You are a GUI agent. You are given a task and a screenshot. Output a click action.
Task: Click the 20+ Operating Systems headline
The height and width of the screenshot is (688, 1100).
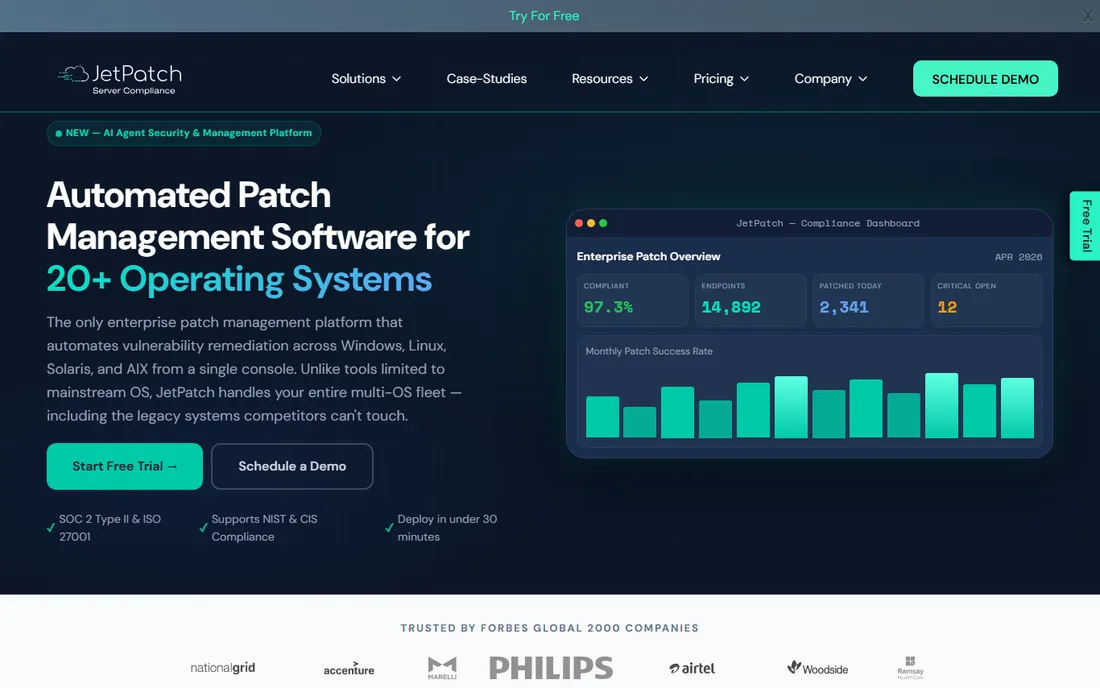point(239,279)
